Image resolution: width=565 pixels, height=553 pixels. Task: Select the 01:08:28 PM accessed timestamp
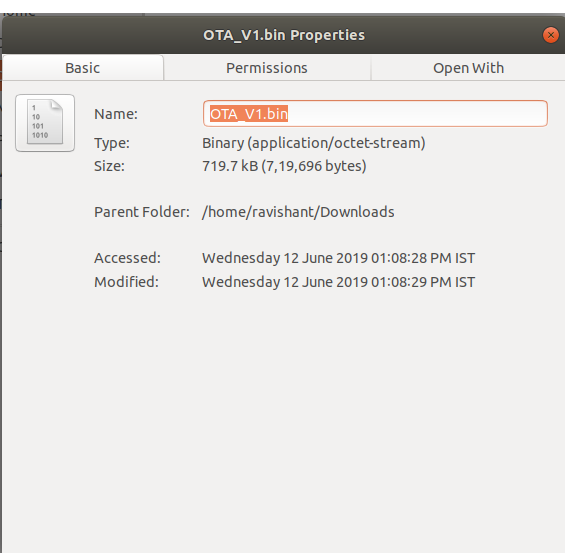[411, 258]
